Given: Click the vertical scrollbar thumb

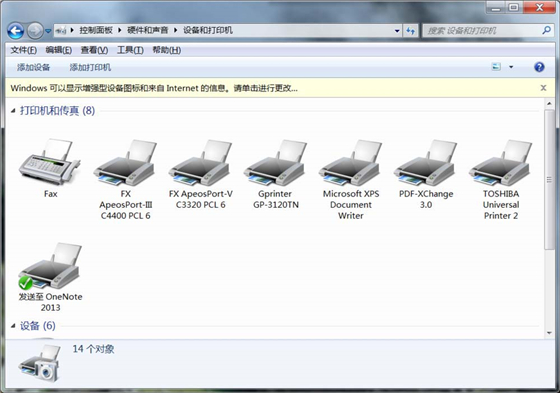Looking at the screenshot, I should coord(549,180).
